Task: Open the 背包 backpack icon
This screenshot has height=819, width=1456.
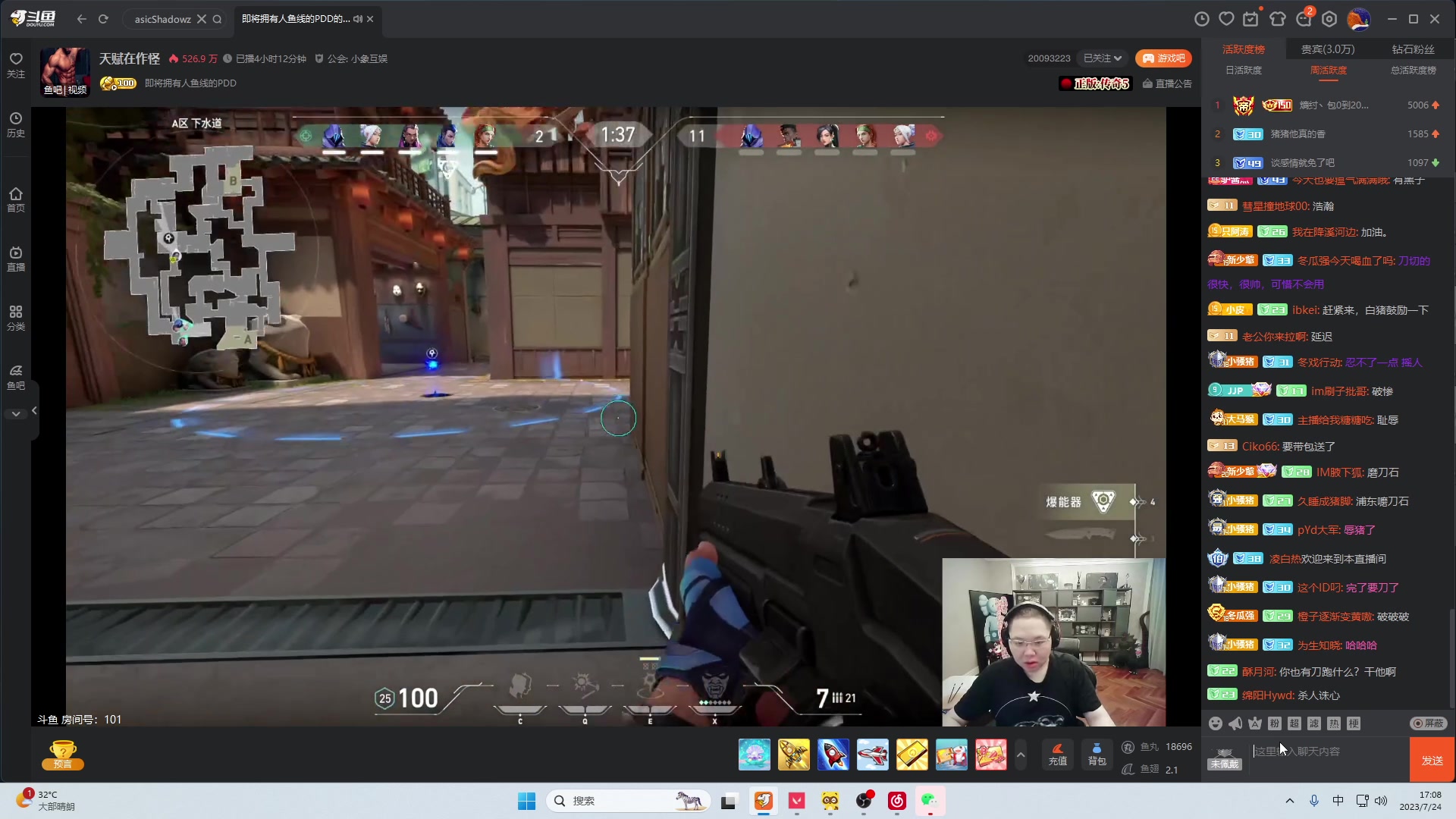Action: tap(1097, 754)
